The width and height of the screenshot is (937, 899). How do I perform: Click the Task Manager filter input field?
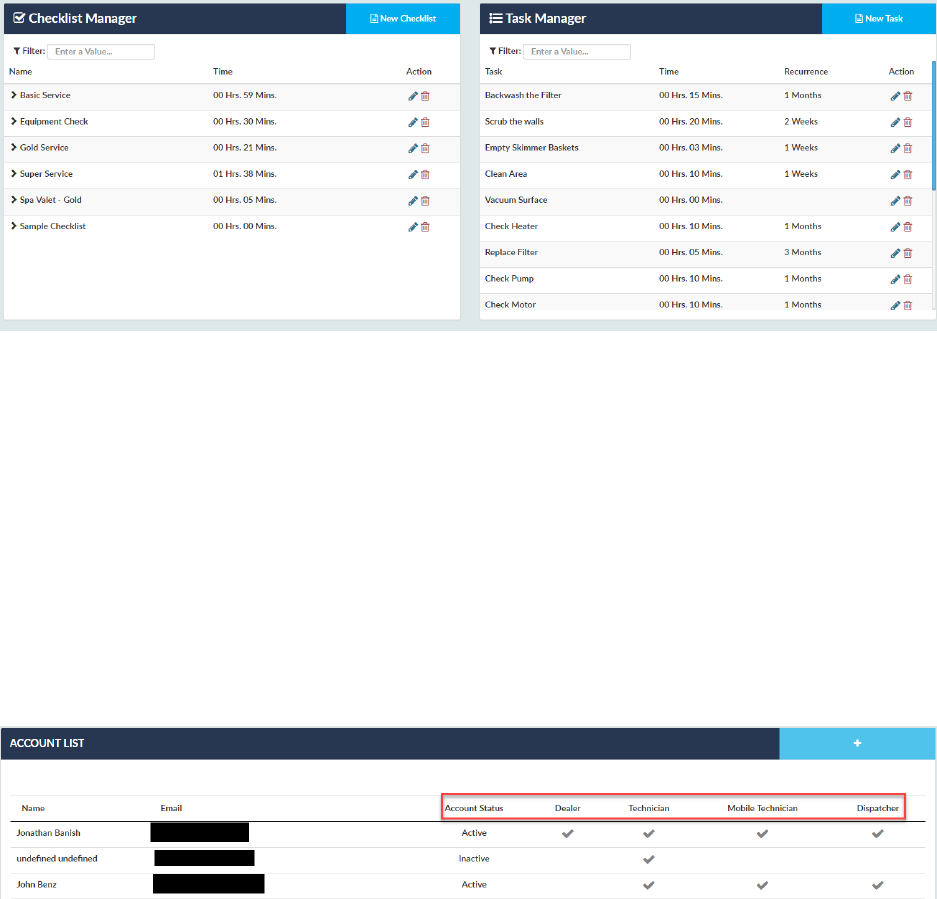click(577, 51)
